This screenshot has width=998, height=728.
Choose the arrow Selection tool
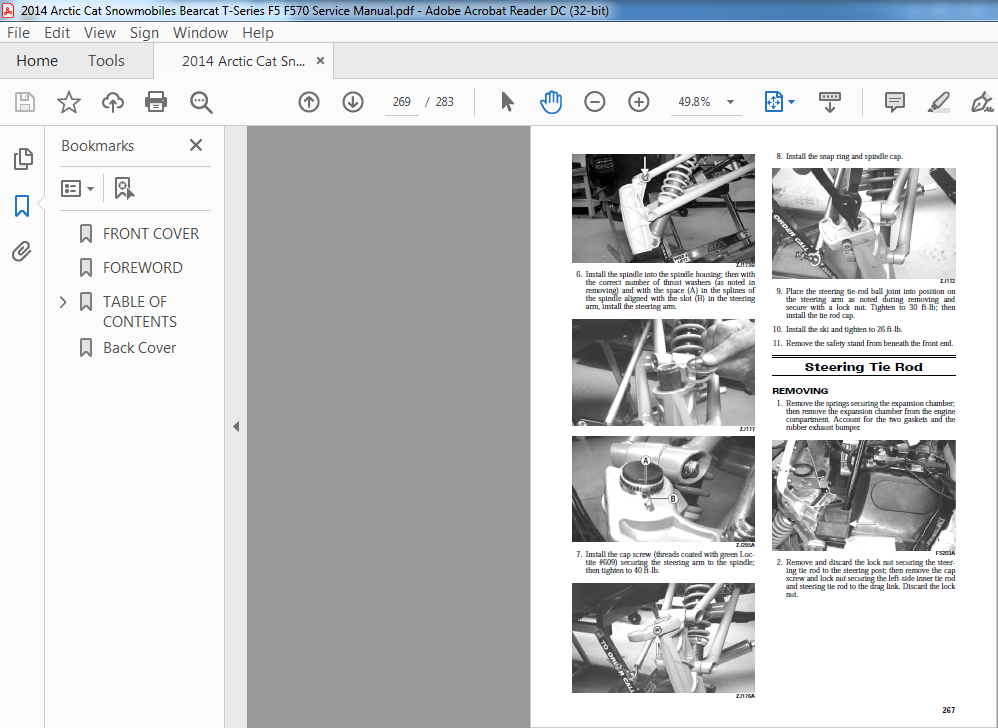(507, 102)
